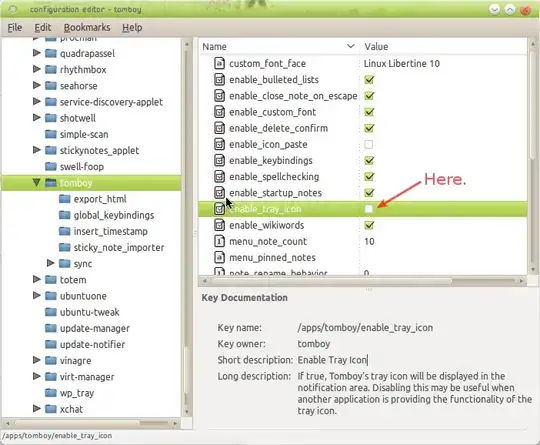Click the global_keybindings folder icon
This screenshot has width=540, height=445.
[x=64, y=215]
